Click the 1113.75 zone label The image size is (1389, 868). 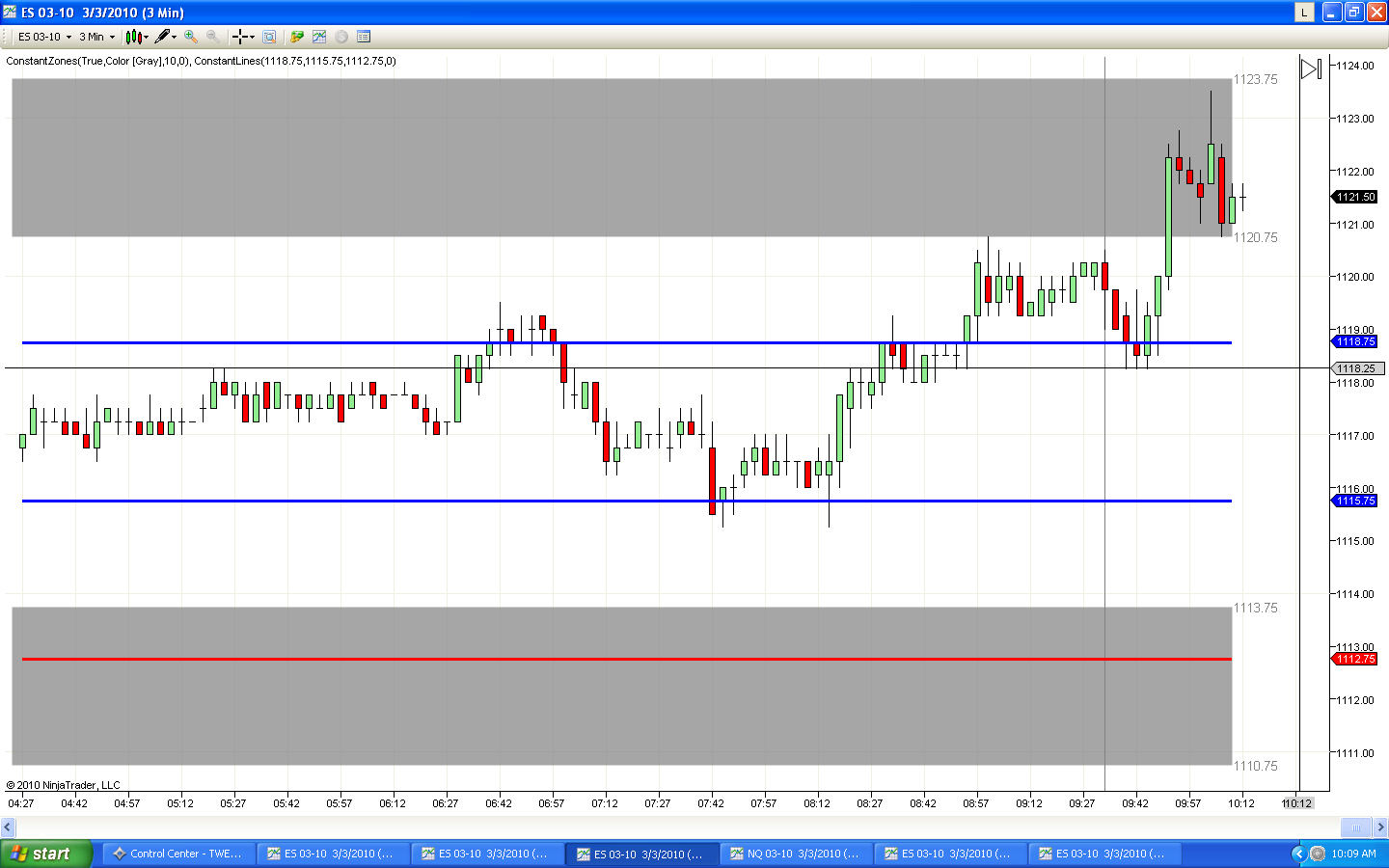click(x=1256, y=608)
